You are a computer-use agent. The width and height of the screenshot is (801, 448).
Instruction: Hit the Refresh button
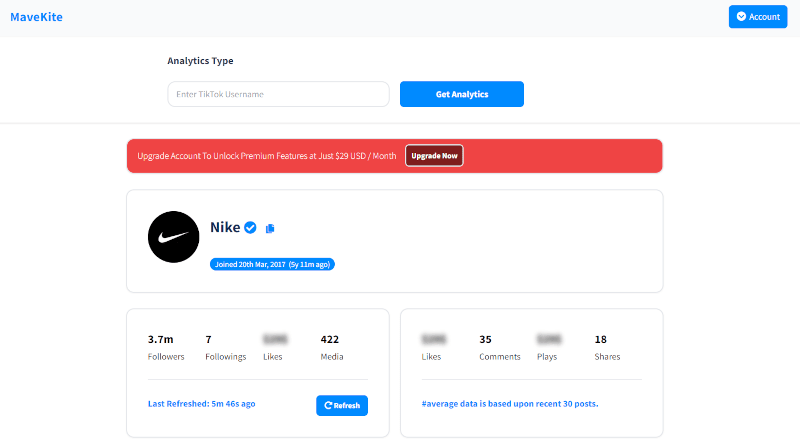(x=341, y=405)
